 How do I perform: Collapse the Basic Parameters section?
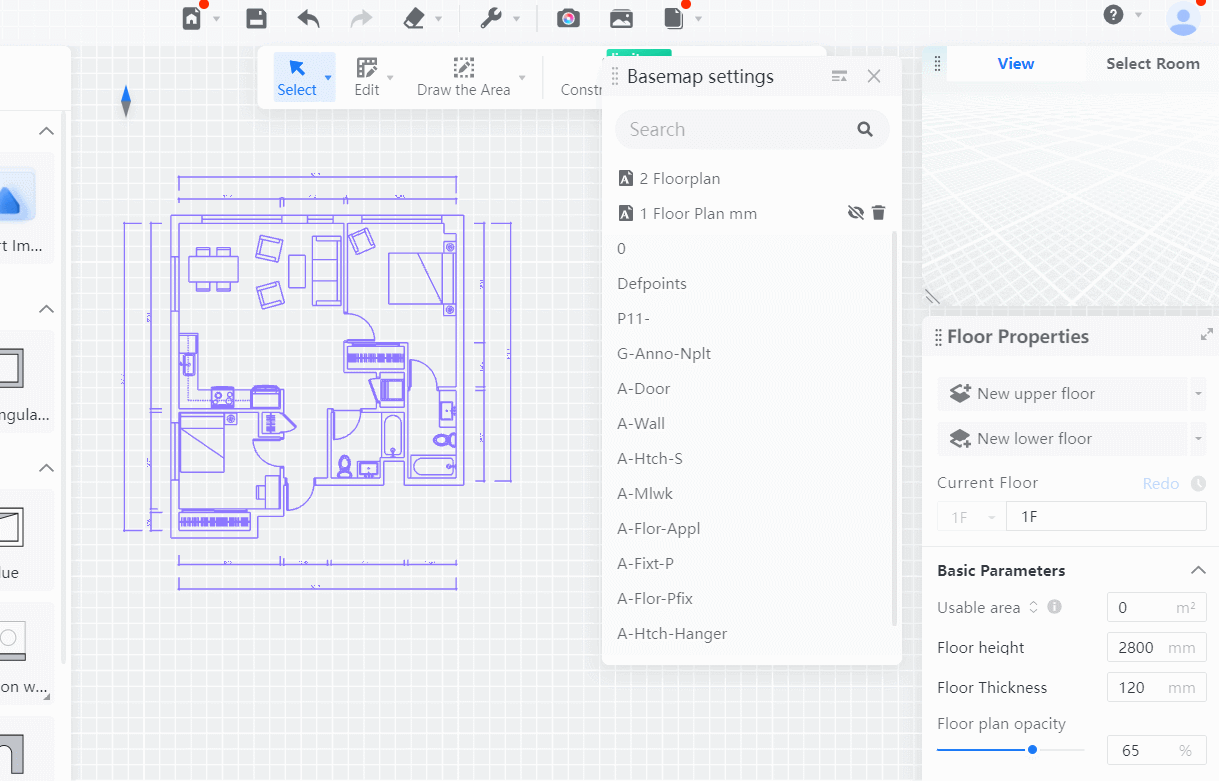click(x=1198, y=570)
